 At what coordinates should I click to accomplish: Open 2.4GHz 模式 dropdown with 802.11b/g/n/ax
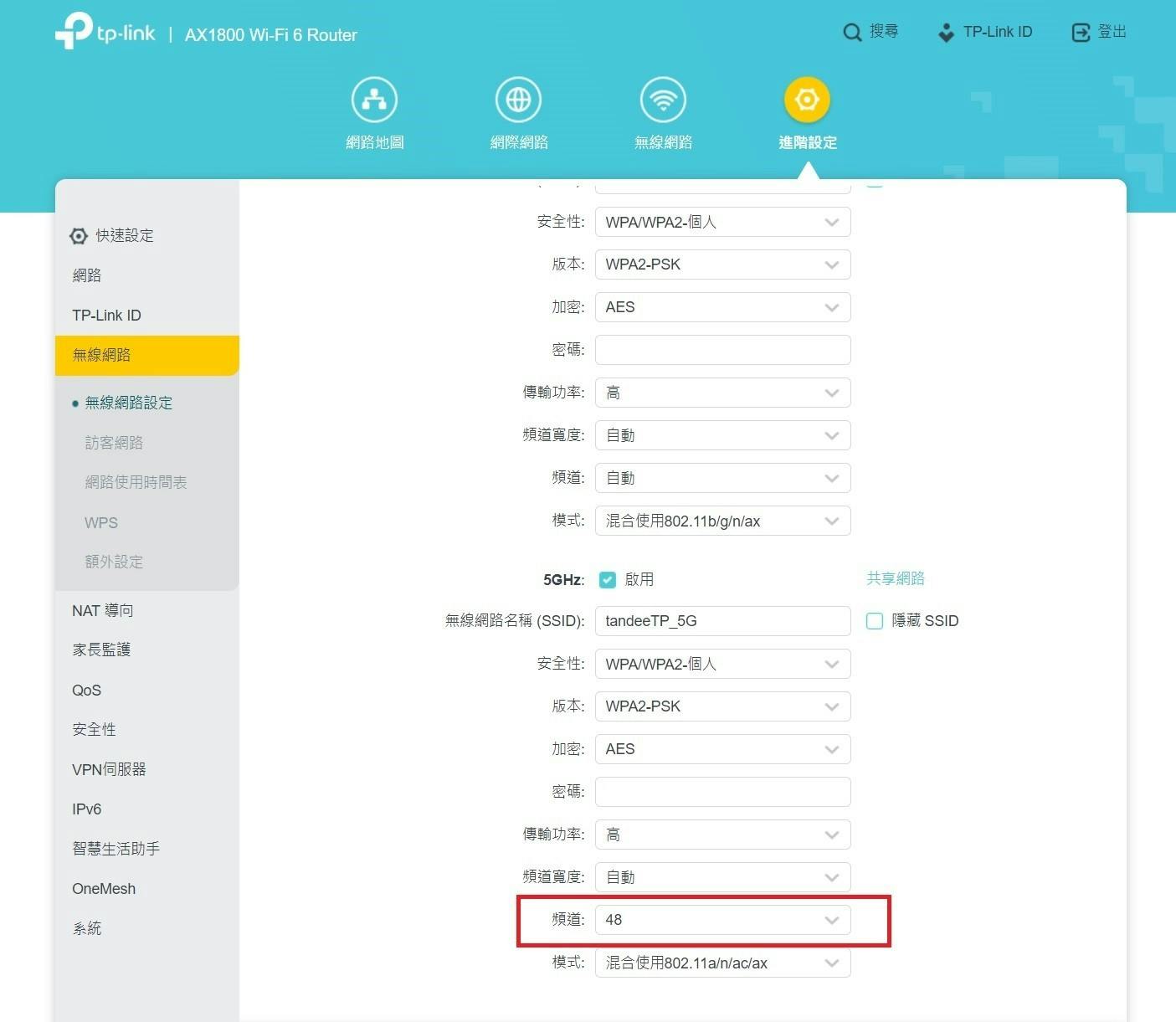coord(722,521)
